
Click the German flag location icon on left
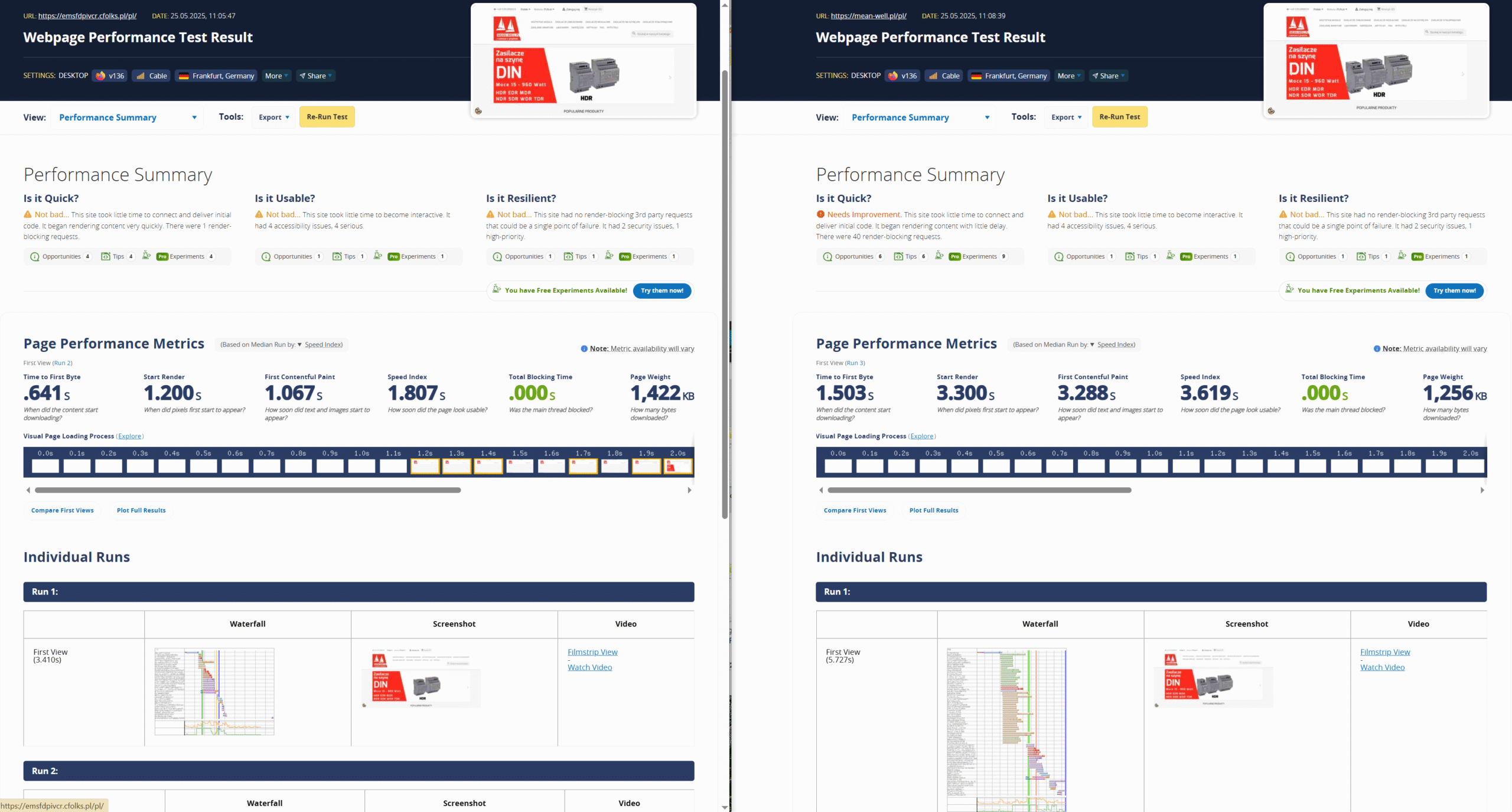tap(184, 76)
